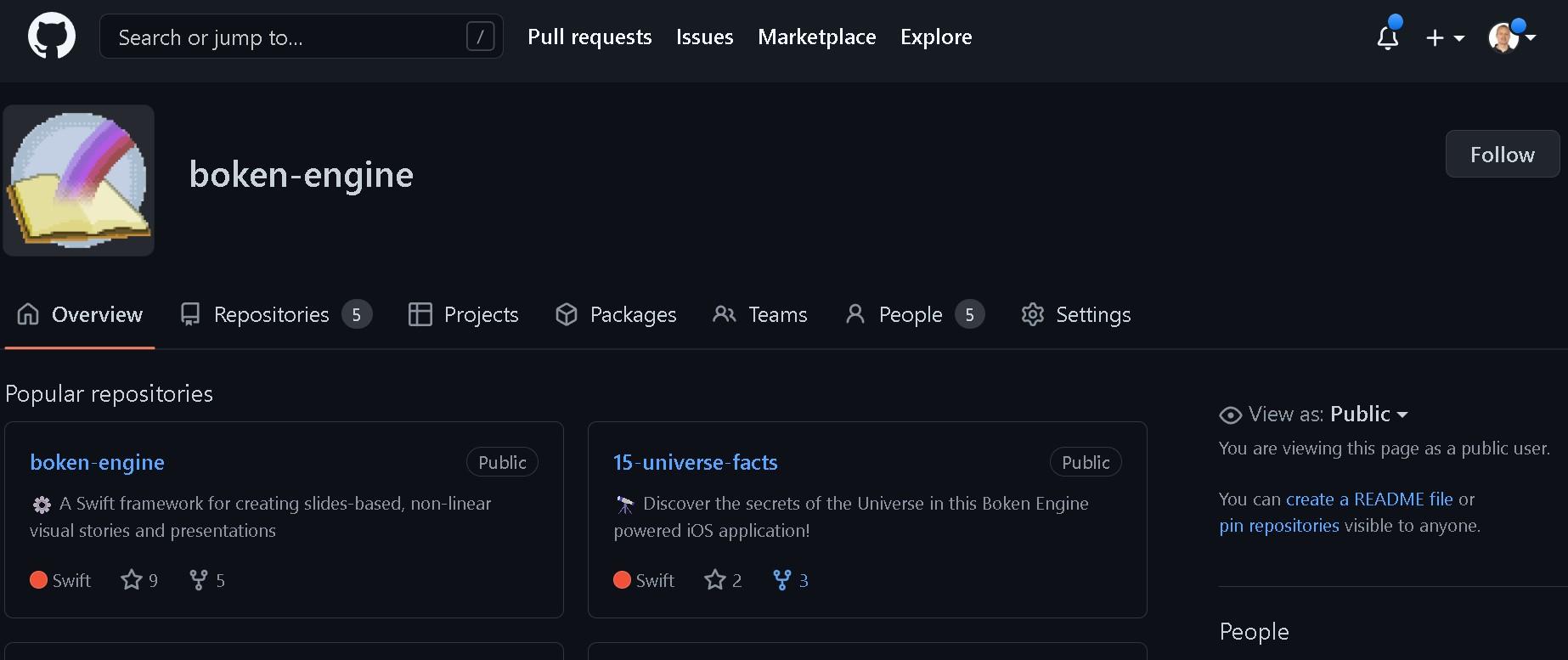Click Swift language label on boken-engine card
Image resolution: width=1568 pixels, height=660 pixels.
60,580
